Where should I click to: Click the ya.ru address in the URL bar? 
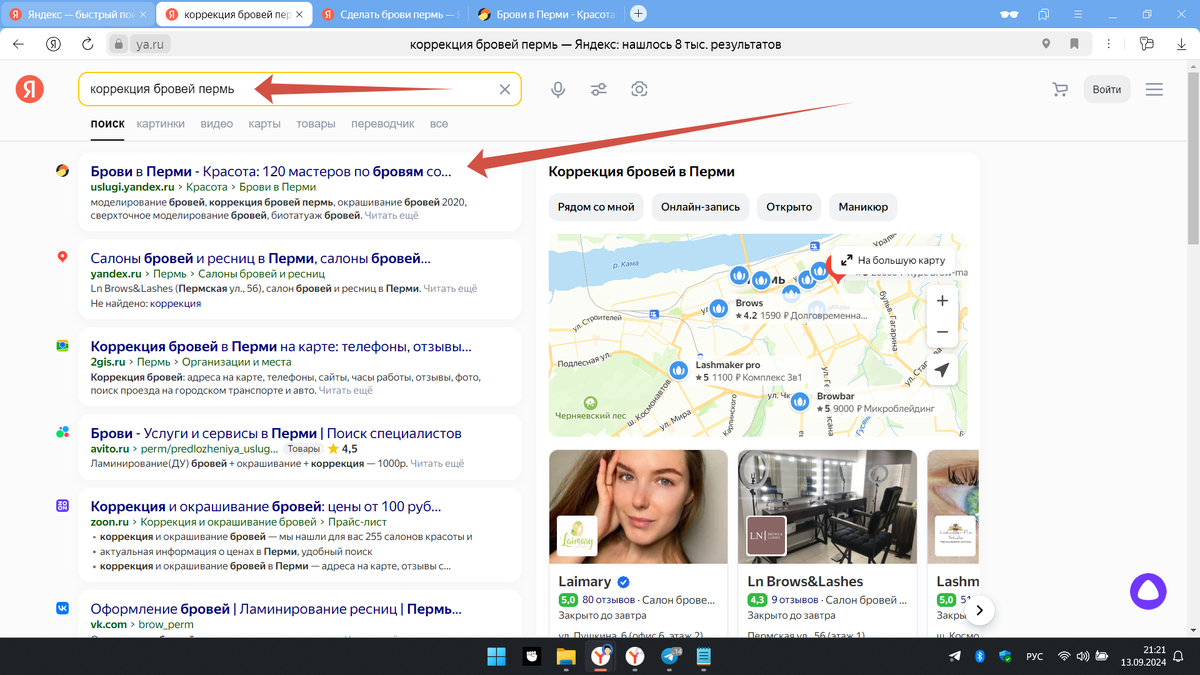152,44
